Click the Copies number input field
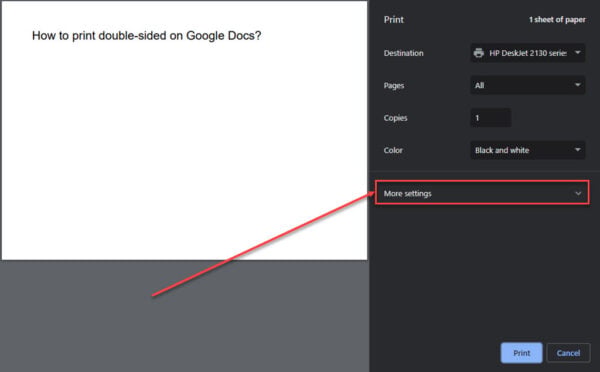 click(x=491, y=117)
